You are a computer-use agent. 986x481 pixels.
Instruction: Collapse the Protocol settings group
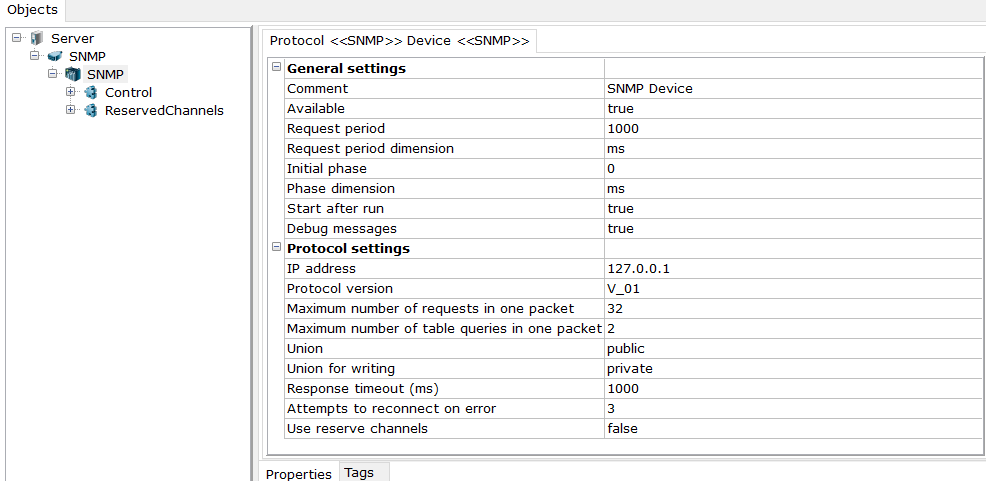[276, 248]
